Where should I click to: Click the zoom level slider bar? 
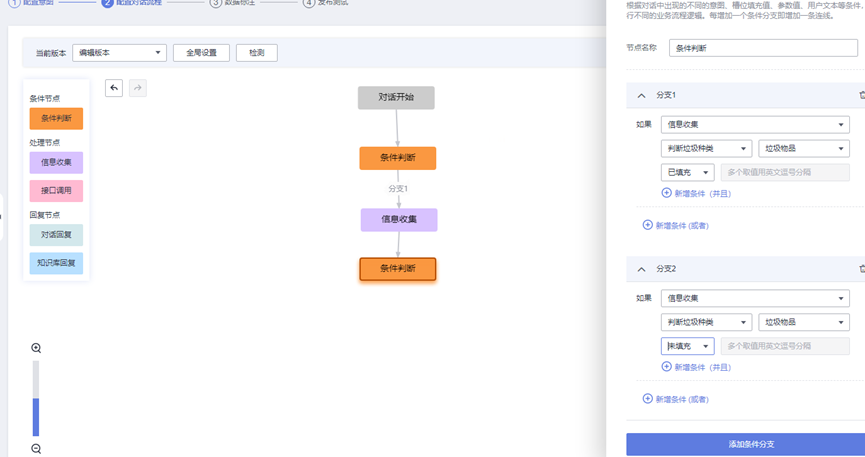36,398
